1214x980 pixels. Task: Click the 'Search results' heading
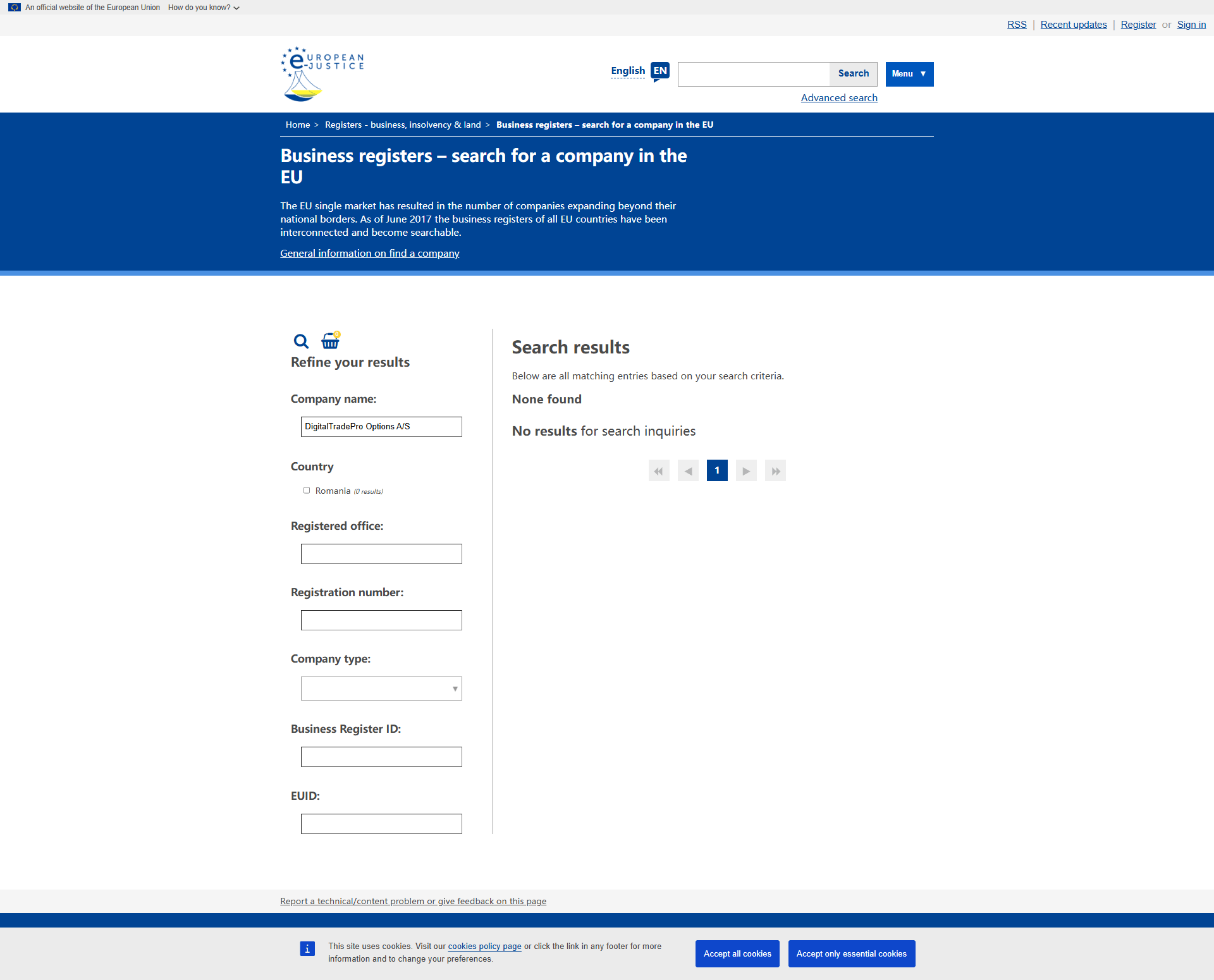[x=571, y=347]
